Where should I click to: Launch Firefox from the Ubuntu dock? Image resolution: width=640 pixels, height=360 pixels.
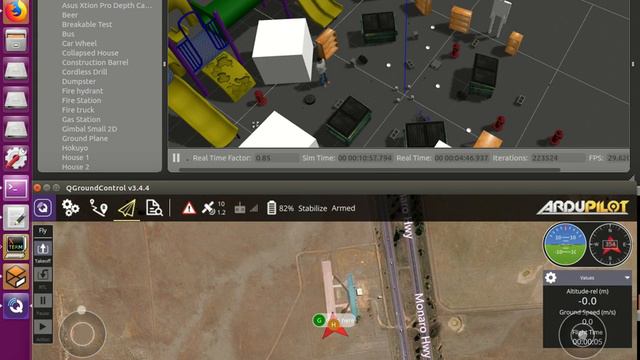(x=16, y=11)
